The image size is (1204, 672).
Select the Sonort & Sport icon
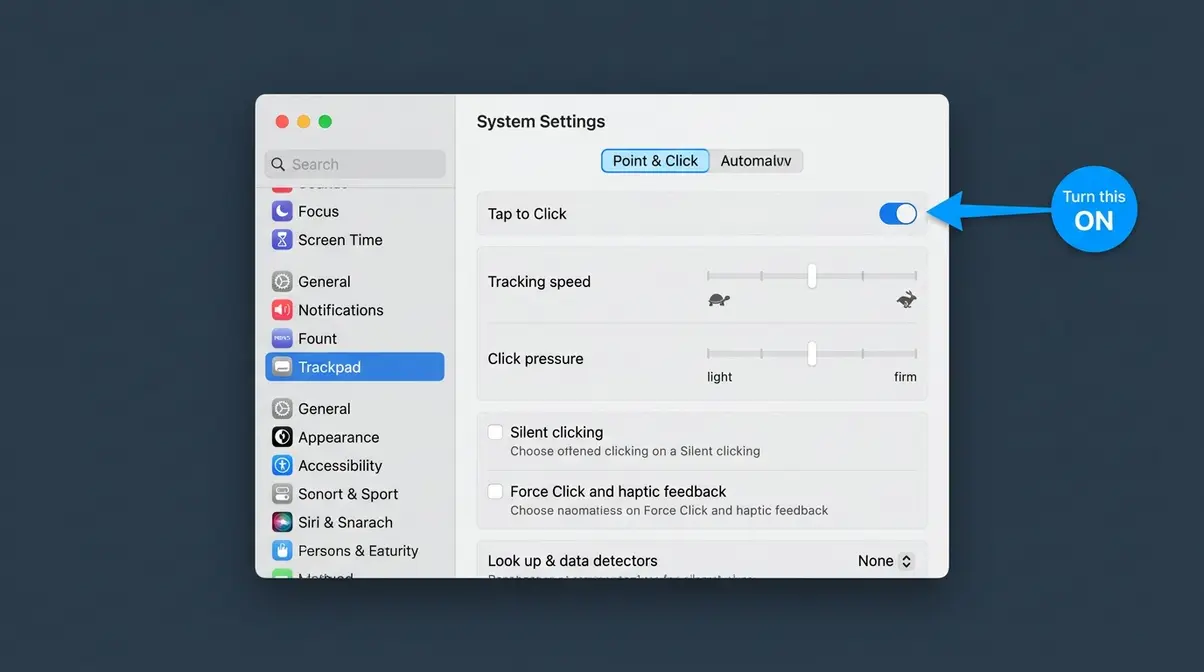pos(282,494)
